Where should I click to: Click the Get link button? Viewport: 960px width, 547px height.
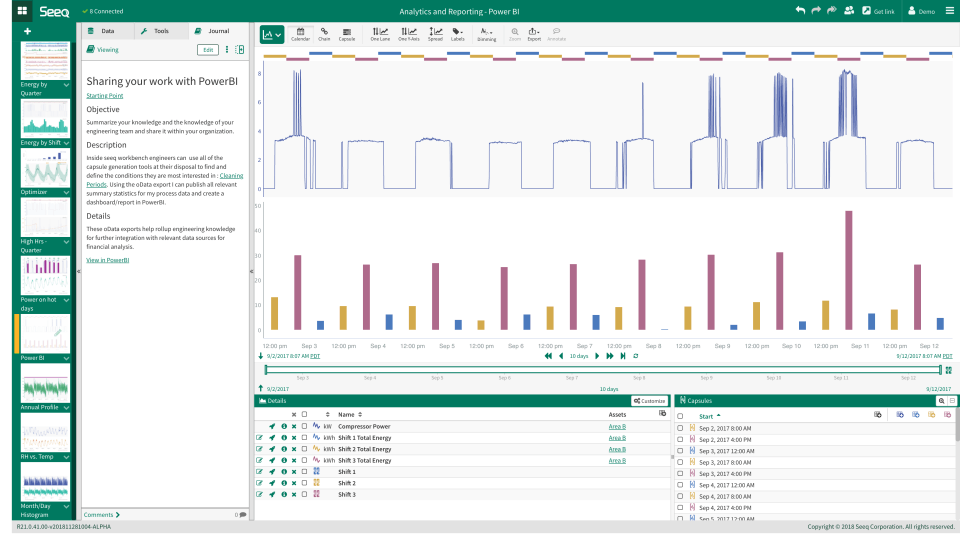coord(878,11)
